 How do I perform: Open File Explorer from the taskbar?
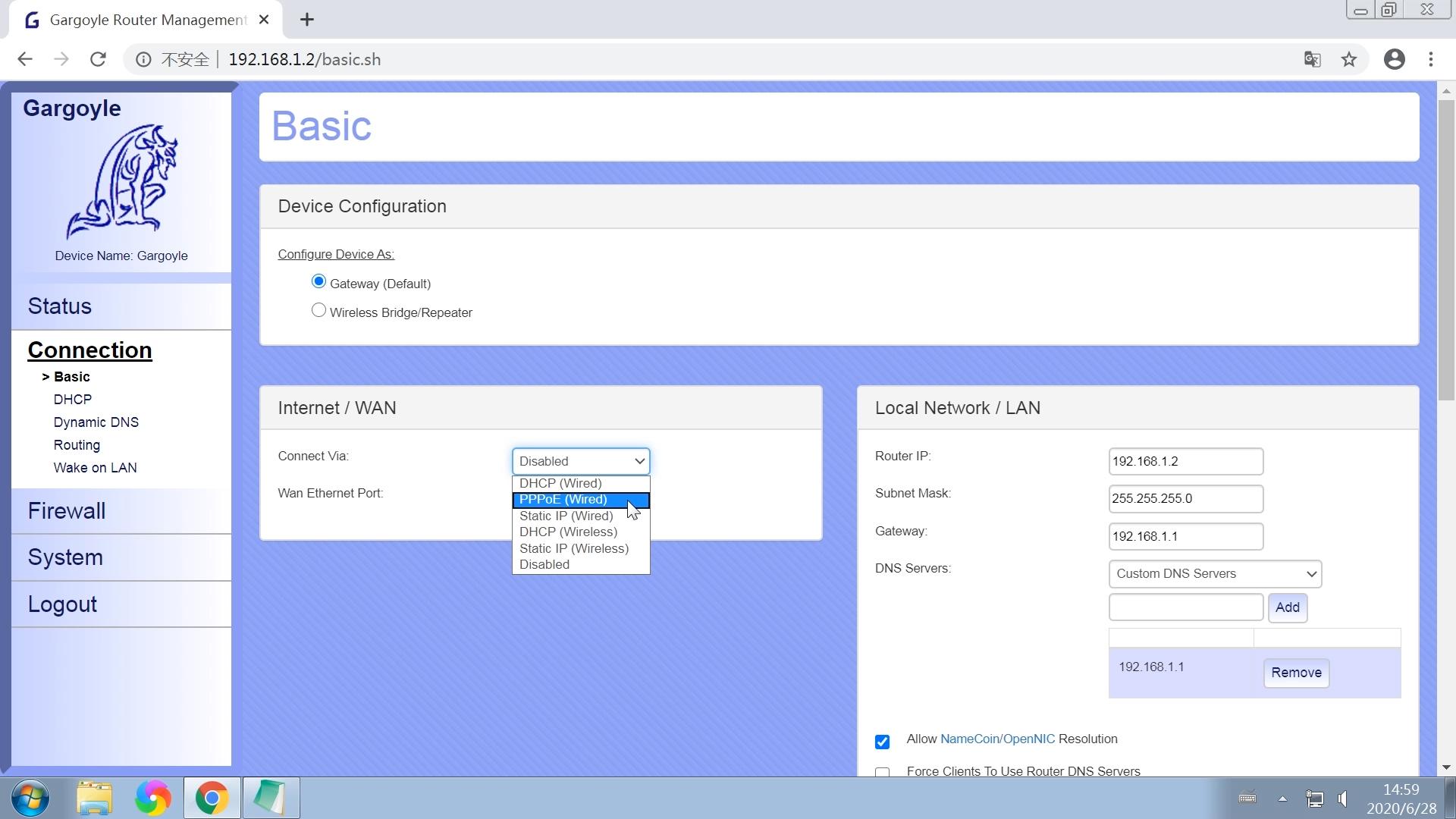tap(94, 798)
